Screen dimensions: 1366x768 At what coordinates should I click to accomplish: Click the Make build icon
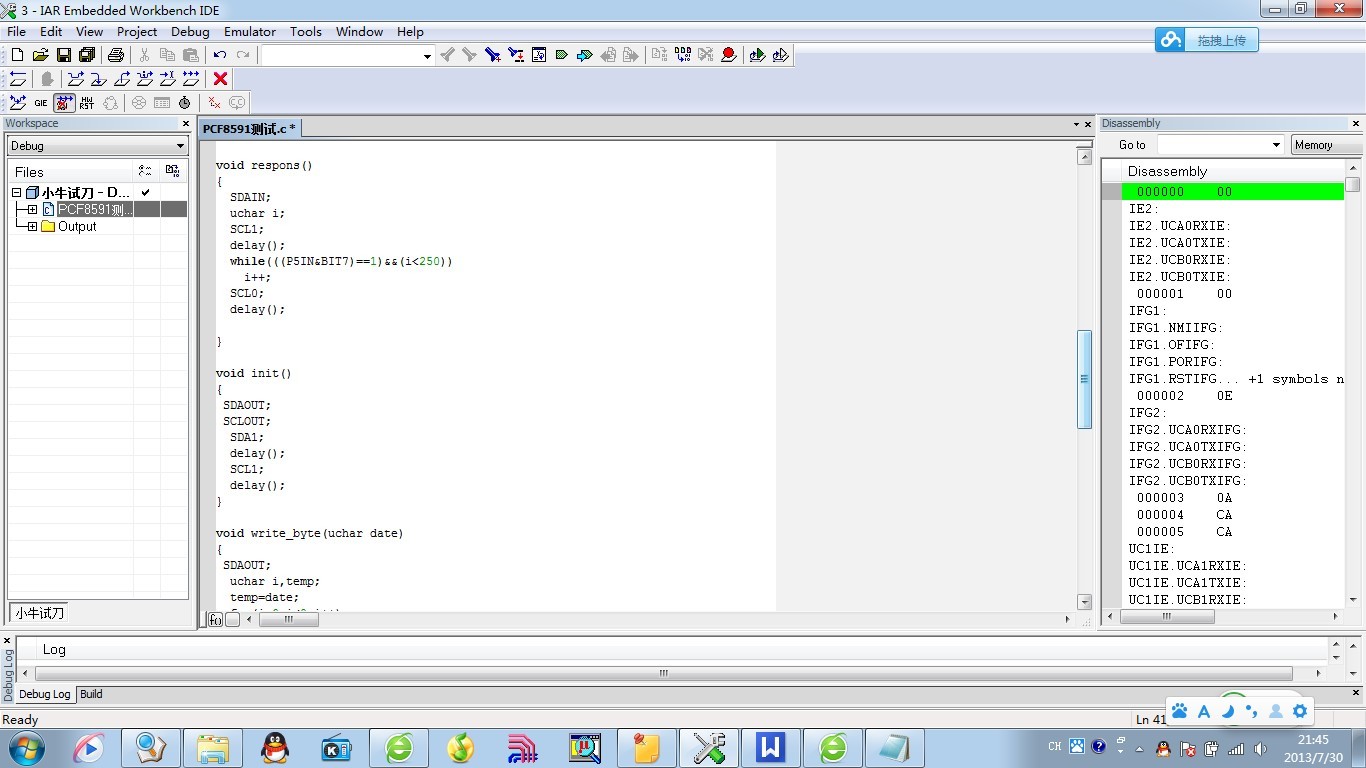click(x=682, y=55)
